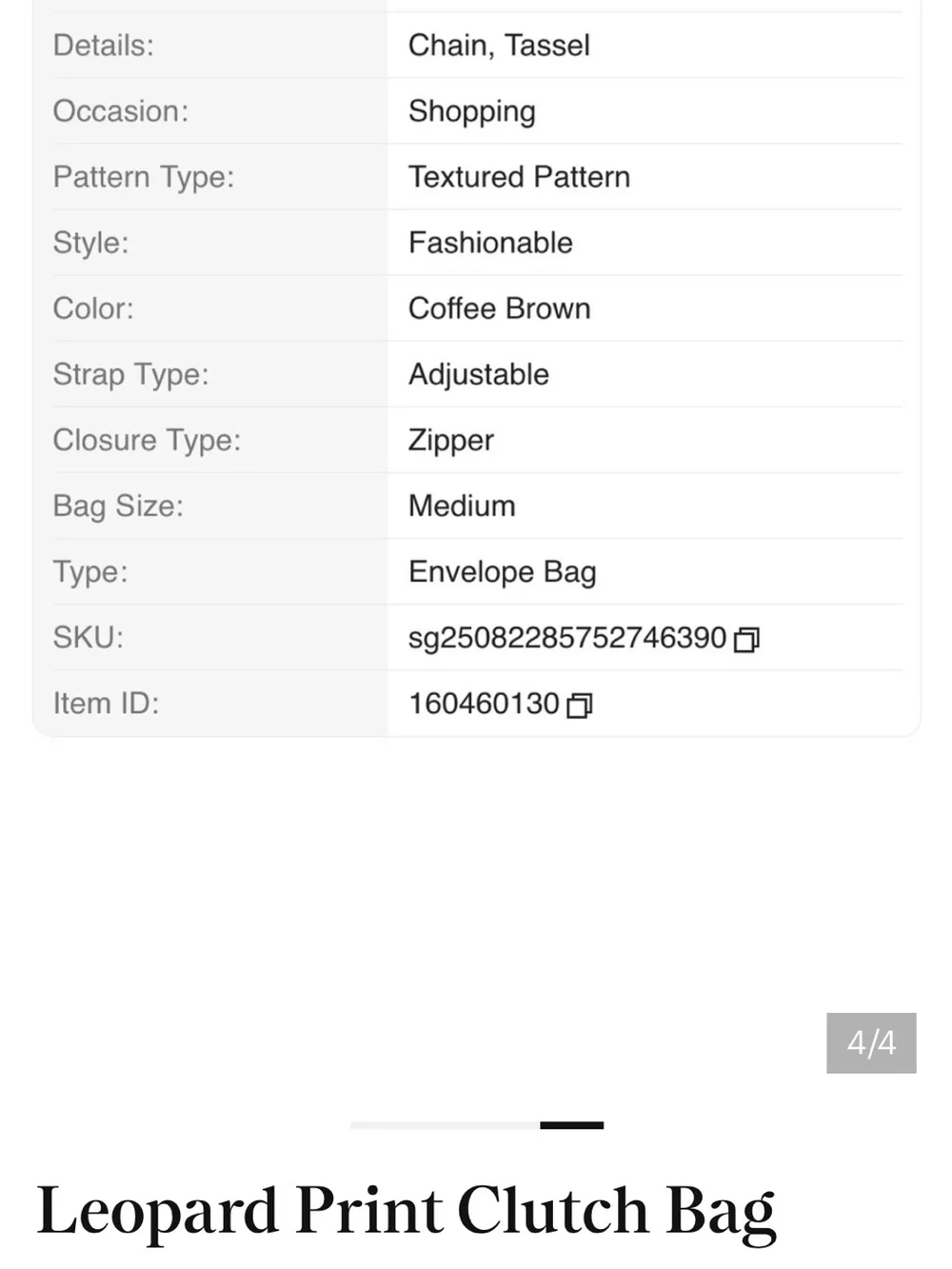Click the Shopping occasion value
Image resolution: width=952 pixels, height=1269 pixels.
(472, 111)
